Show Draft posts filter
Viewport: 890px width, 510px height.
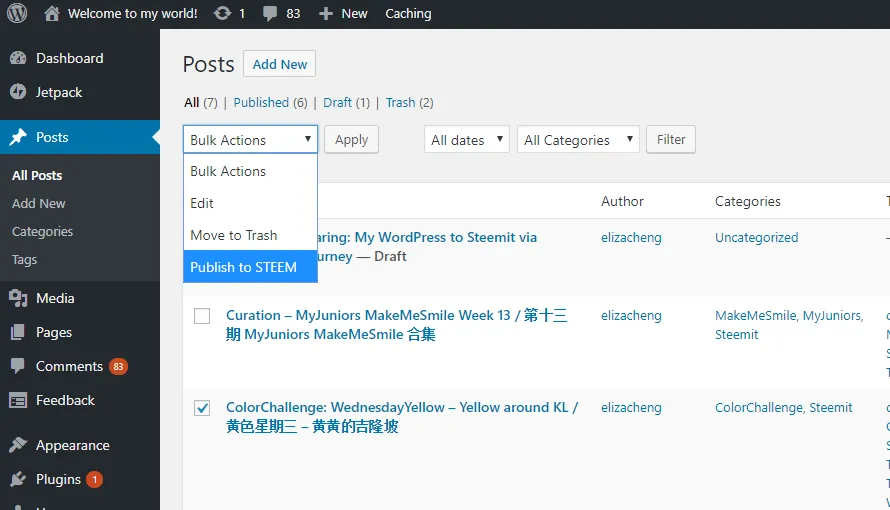pyautogui.click(x=337, y=103)
